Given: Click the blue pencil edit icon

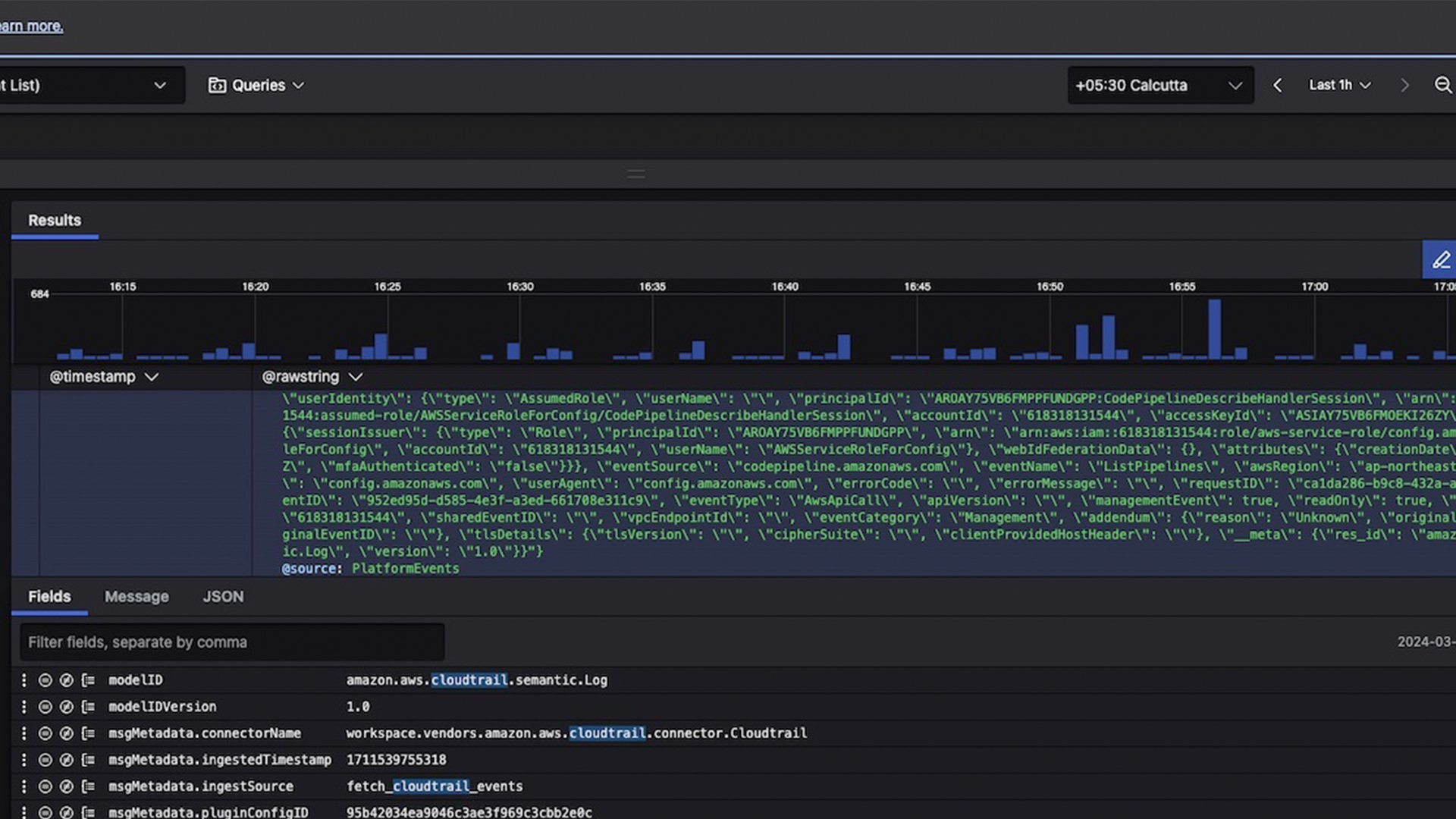Looking at the screenshot, I should pos(1440,260).
